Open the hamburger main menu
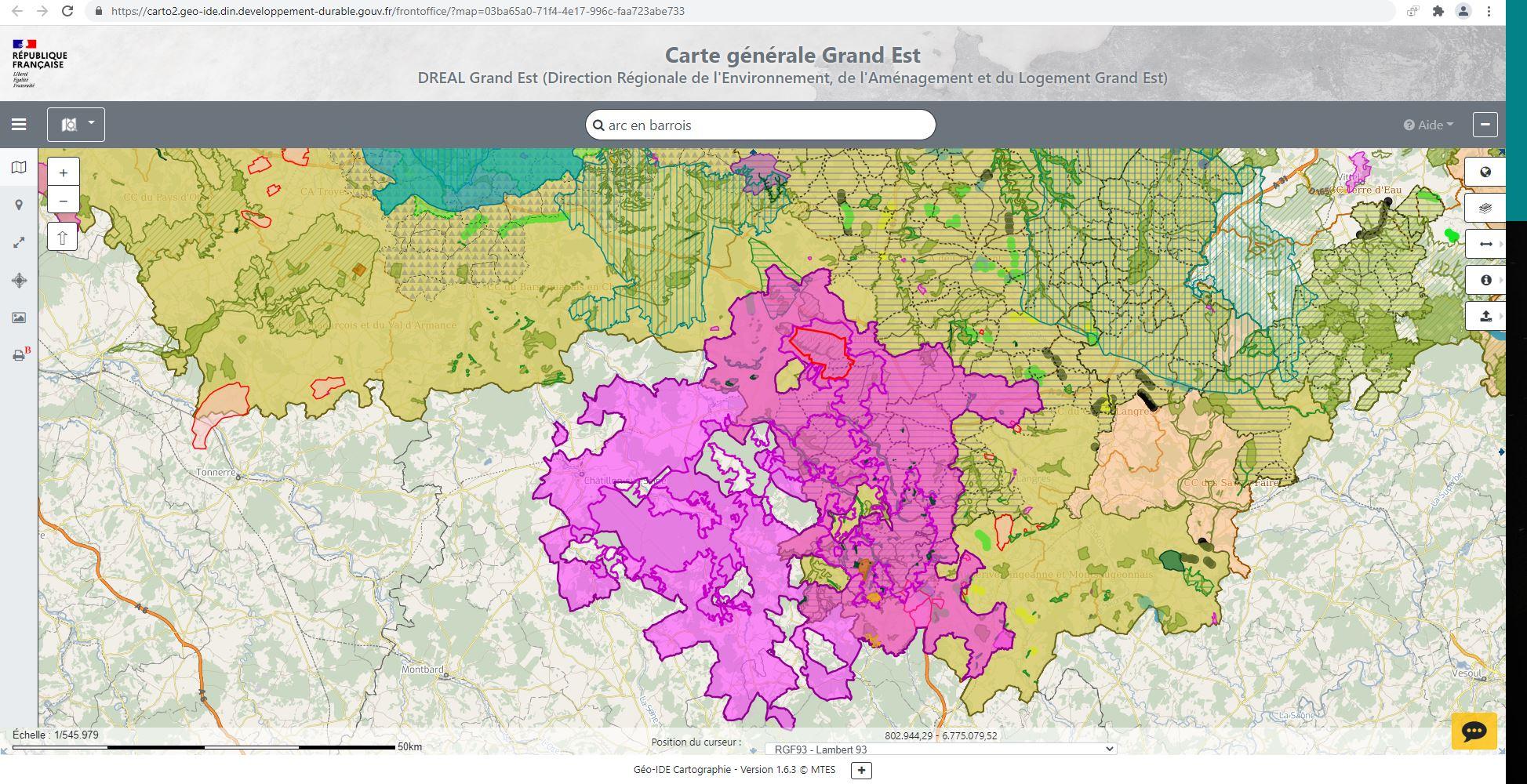1527x784 pixels. pyautogui.click(x=19, y=125)
